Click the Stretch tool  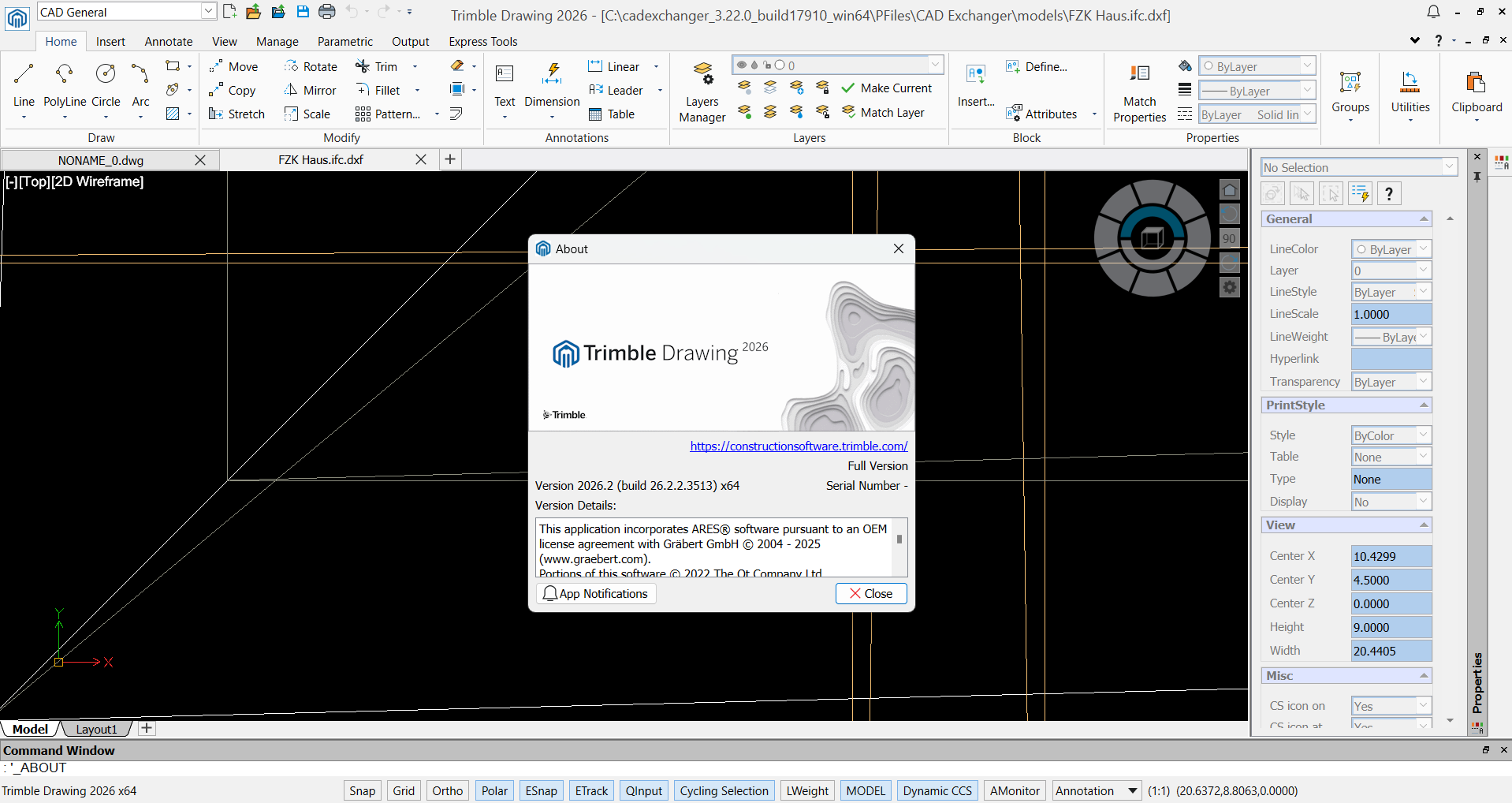(236, 114)
